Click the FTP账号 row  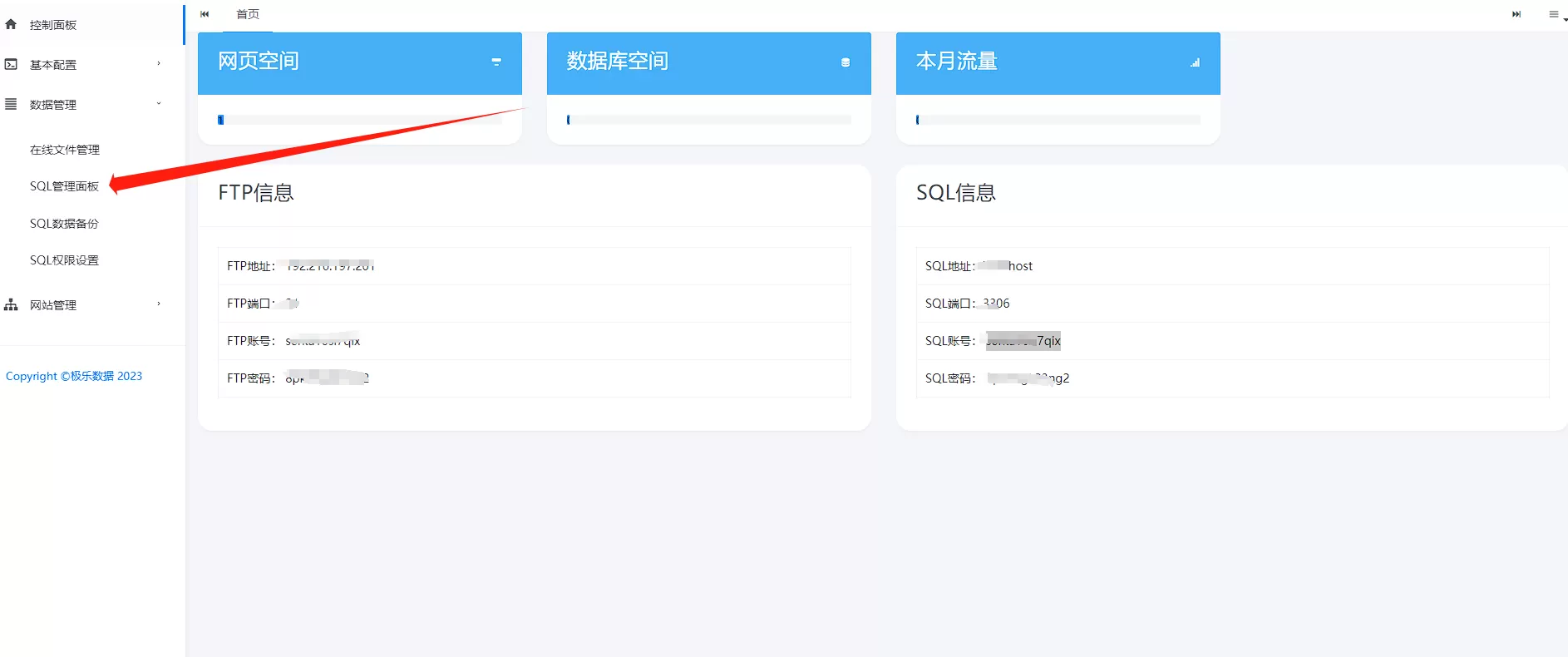pos(535,341)
